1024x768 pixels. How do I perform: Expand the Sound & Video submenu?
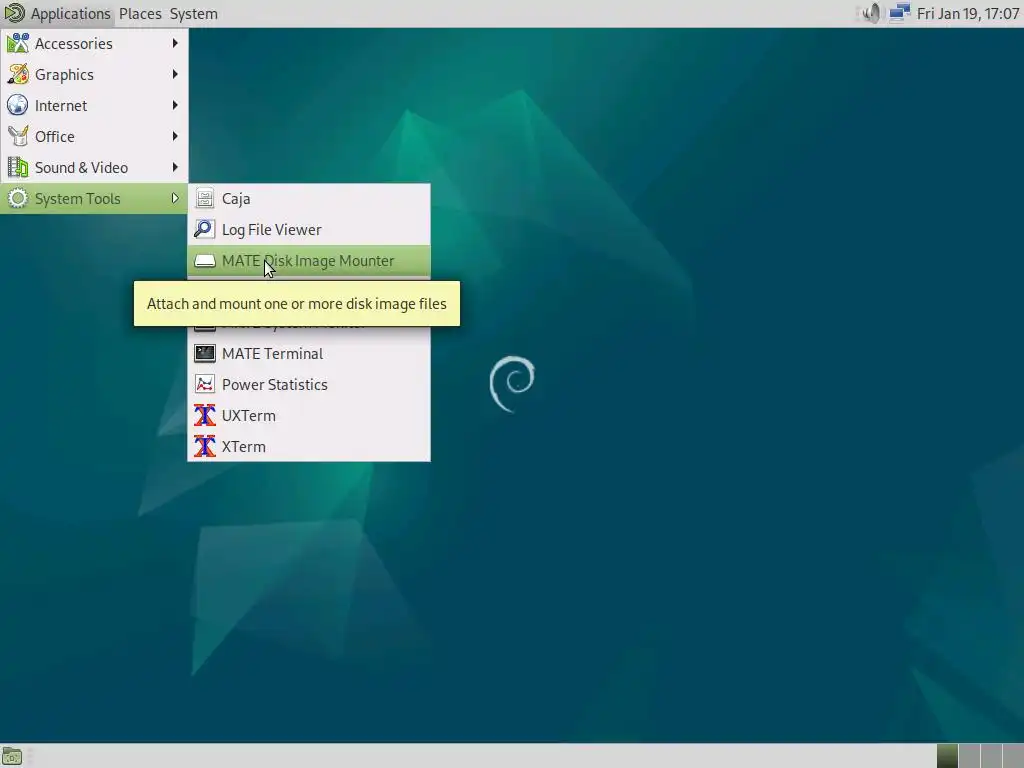click(94, 168)
